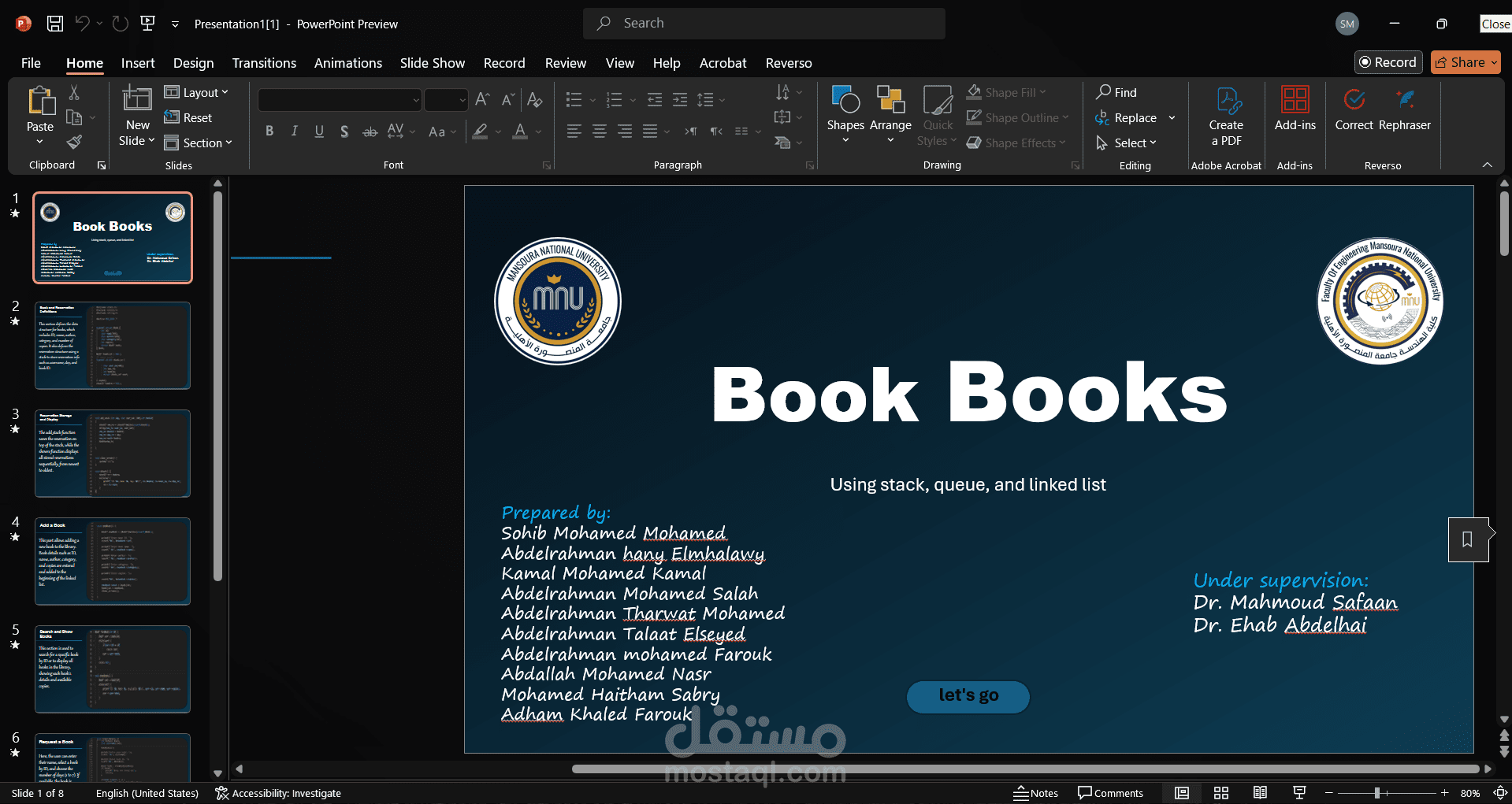Click the Paste clipboard icon
Viewport: 1512px width, 804px height.
(x=40, y=101)
